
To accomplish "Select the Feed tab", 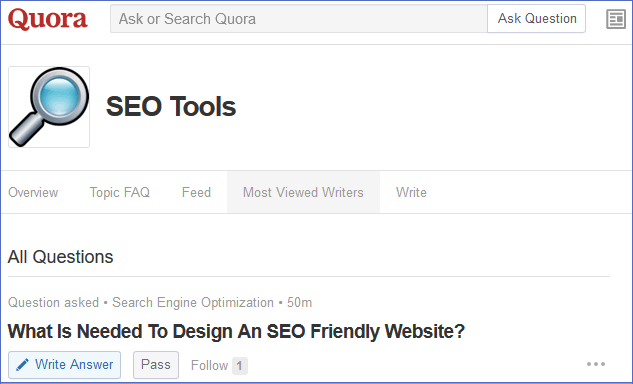I will pos(196,192).
